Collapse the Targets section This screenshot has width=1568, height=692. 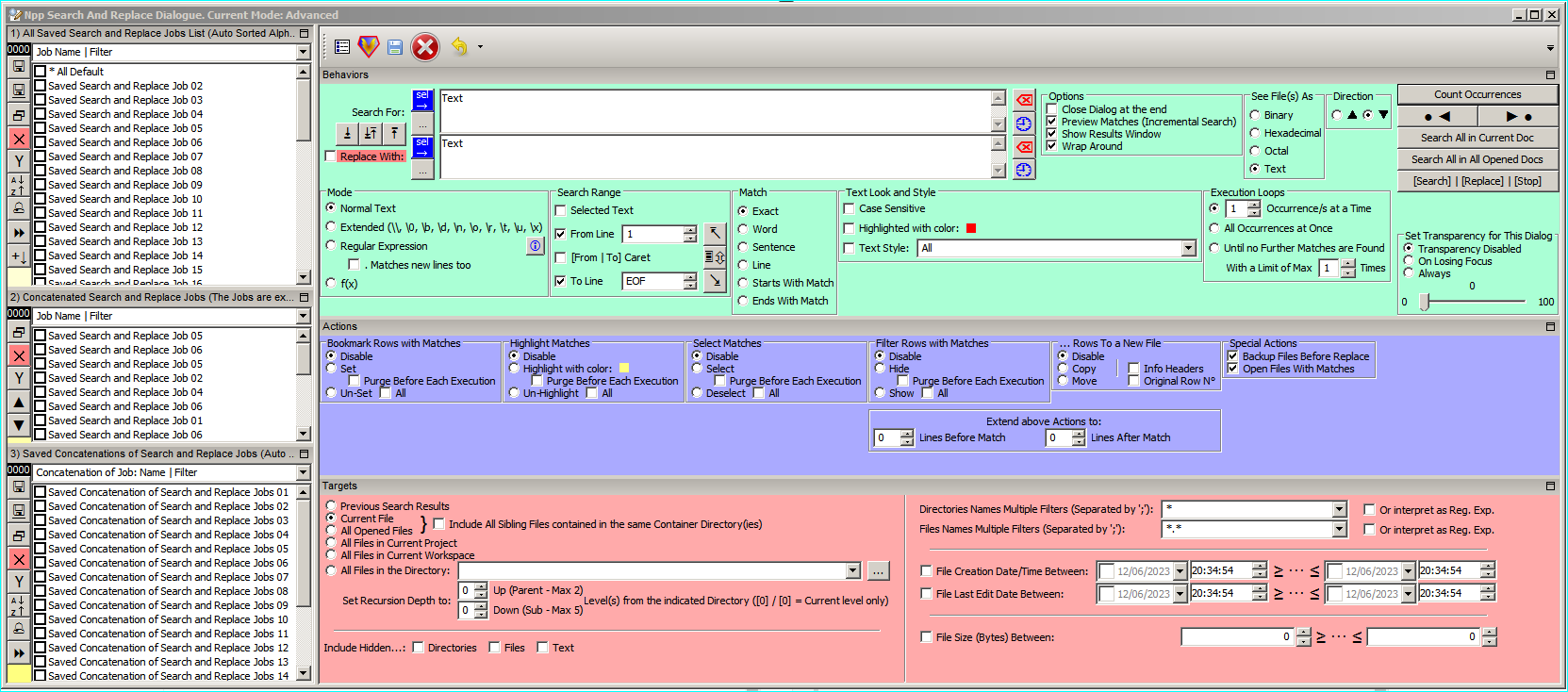[x=1550, y=486]
